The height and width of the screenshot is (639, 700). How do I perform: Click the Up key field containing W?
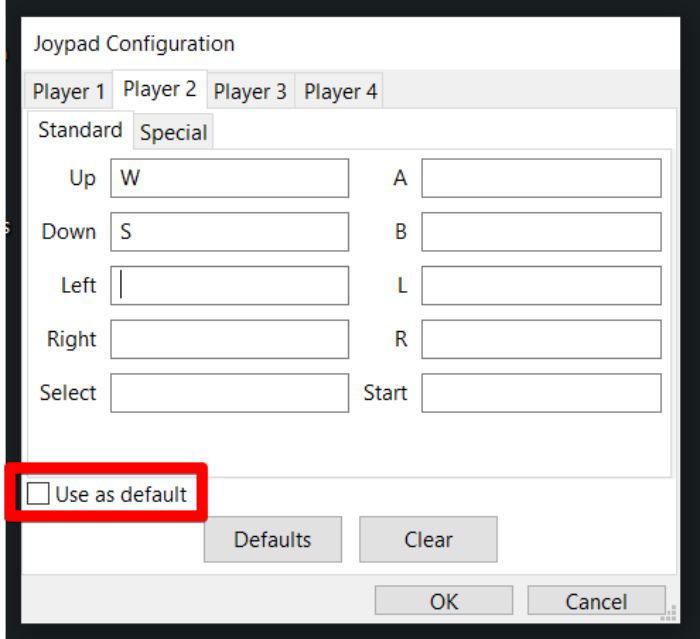pyautogui.click(x=229, y=178)
